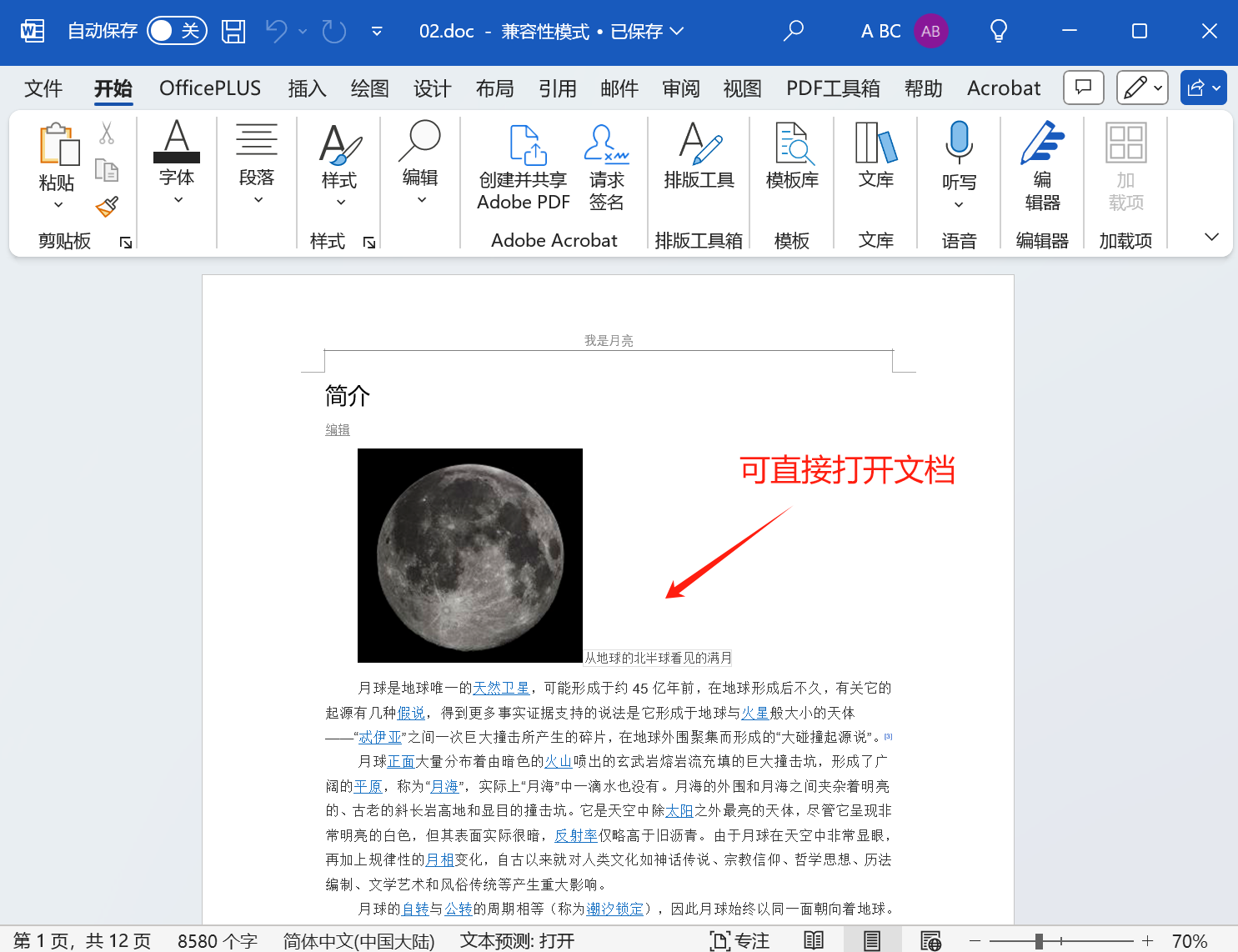Follow the 天然卫星 hyperlink
1238x952 pixels.
[501, 688]
